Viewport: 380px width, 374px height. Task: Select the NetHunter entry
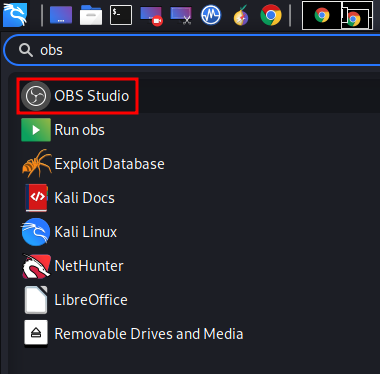pyautogui.click(x=89, y=266)
